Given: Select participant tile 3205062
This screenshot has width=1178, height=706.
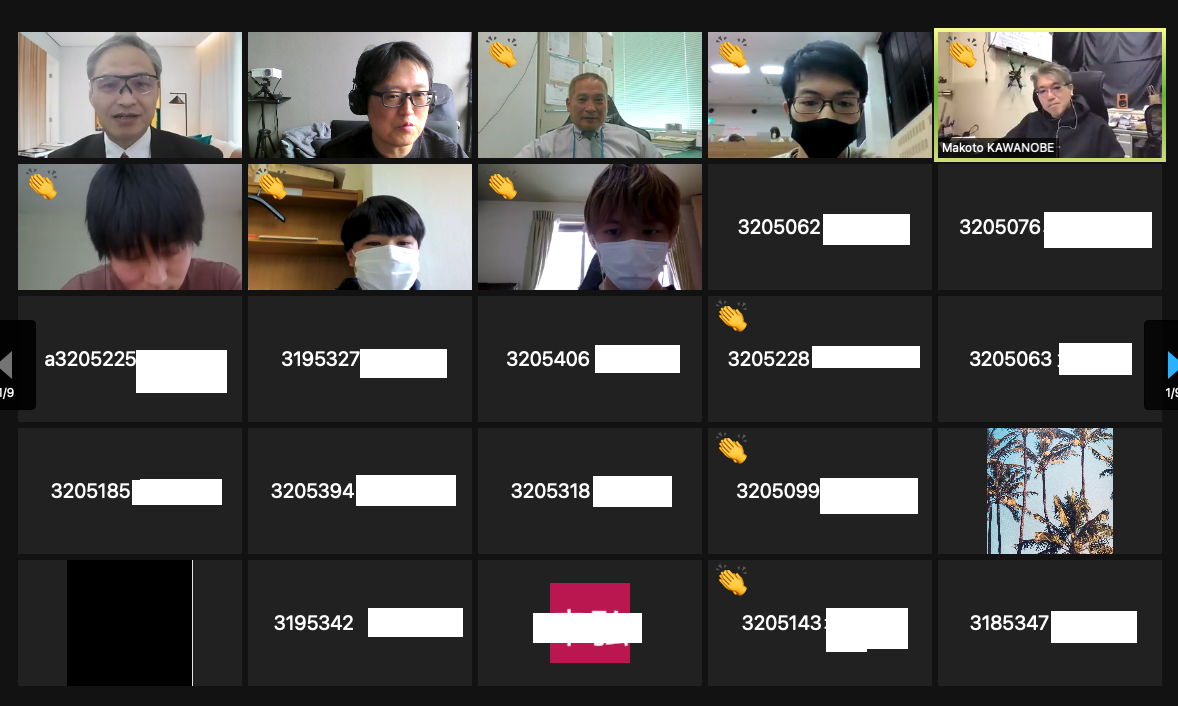Looking at the screenshot, I should click(x=820, y=227).
